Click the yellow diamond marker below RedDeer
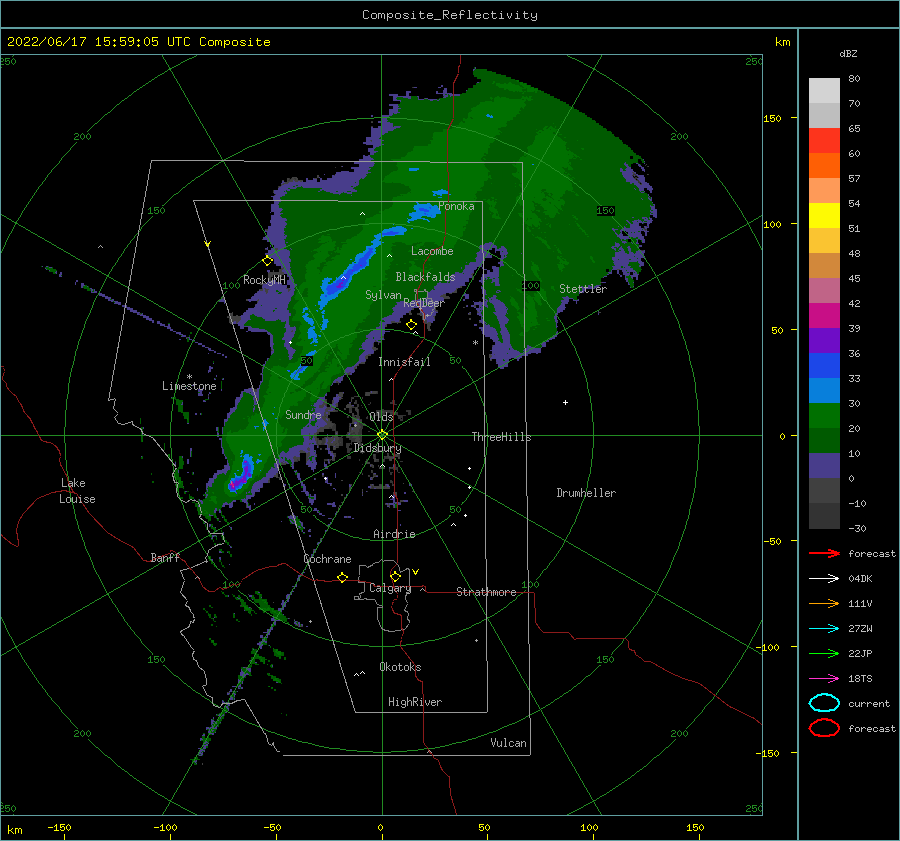 [x=411, y=325]
